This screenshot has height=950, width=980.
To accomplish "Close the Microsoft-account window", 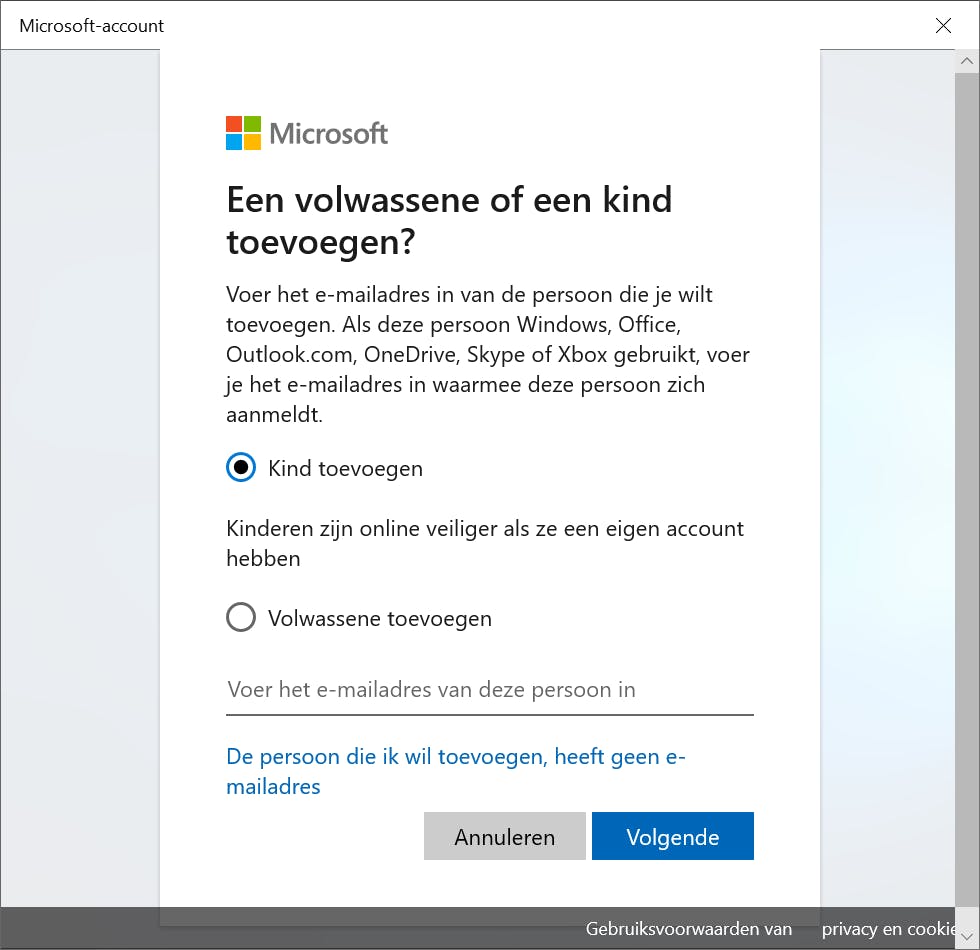I will coord(943,26).
